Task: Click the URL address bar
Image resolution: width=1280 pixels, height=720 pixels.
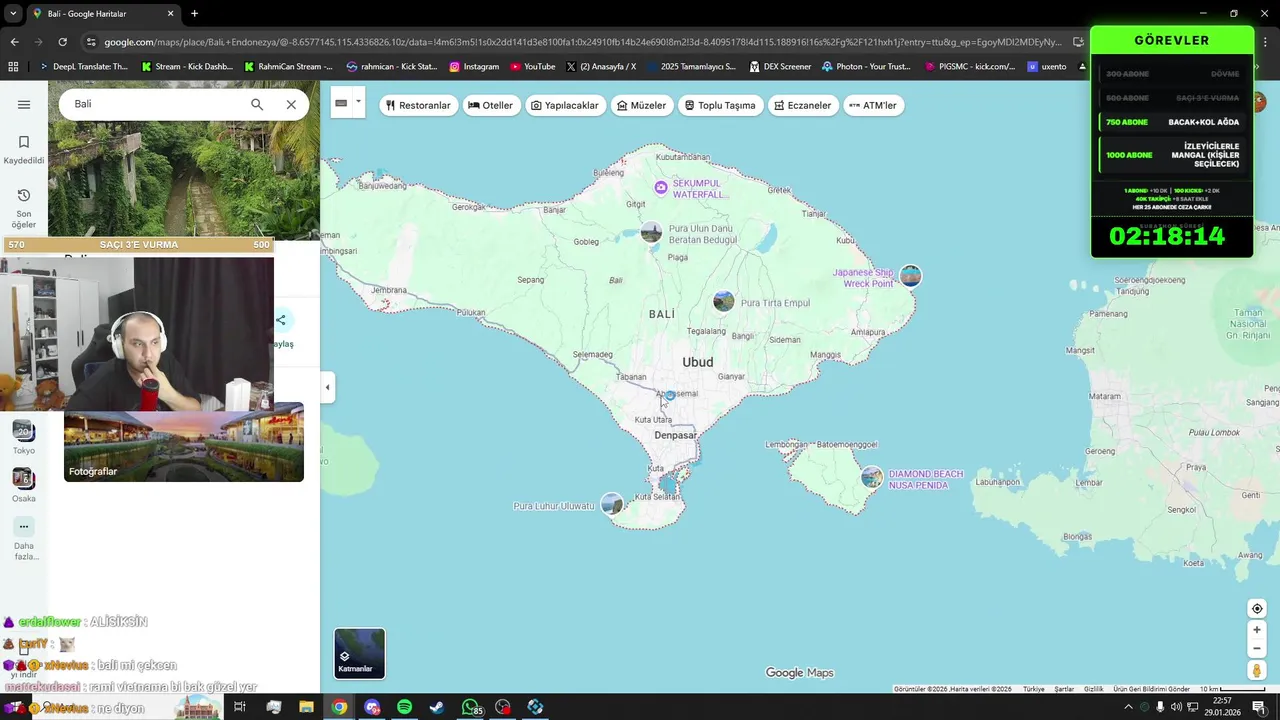Action: pos(580,42)
